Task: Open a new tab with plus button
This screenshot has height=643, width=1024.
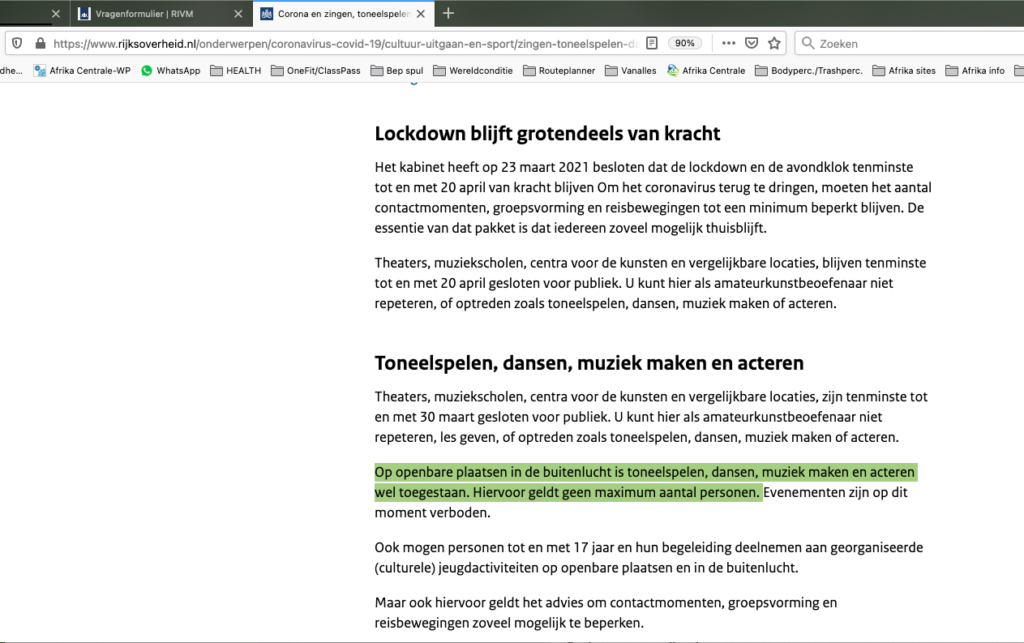Action: 448,13
